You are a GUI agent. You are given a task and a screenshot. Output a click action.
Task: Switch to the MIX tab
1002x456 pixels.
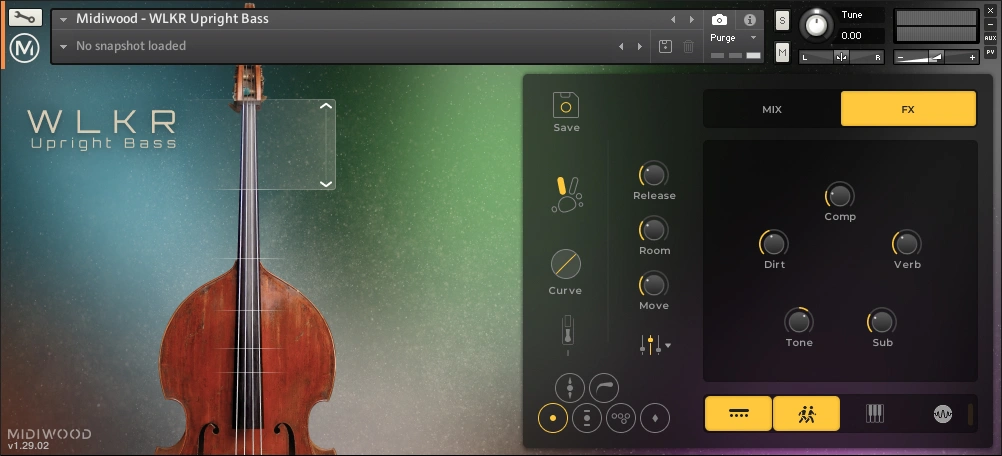(x=771, y=109)
